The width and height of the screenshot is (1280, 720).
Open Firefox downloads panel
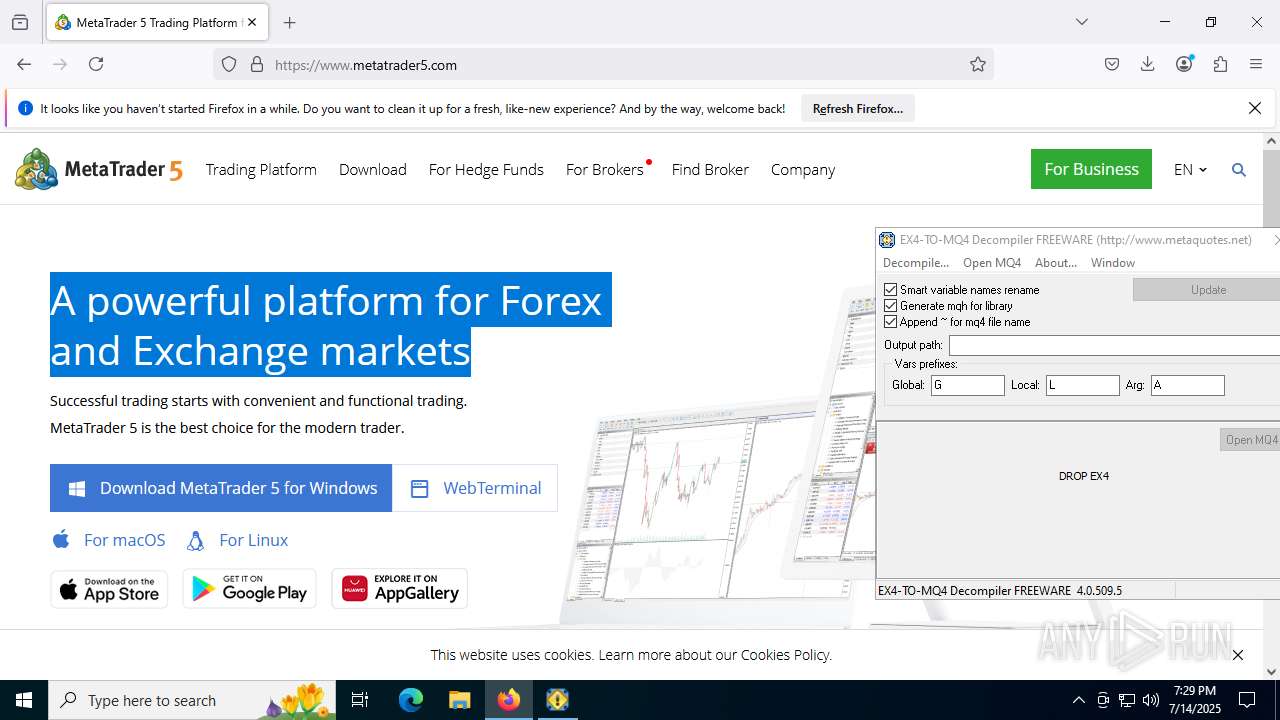(1148, 64)
